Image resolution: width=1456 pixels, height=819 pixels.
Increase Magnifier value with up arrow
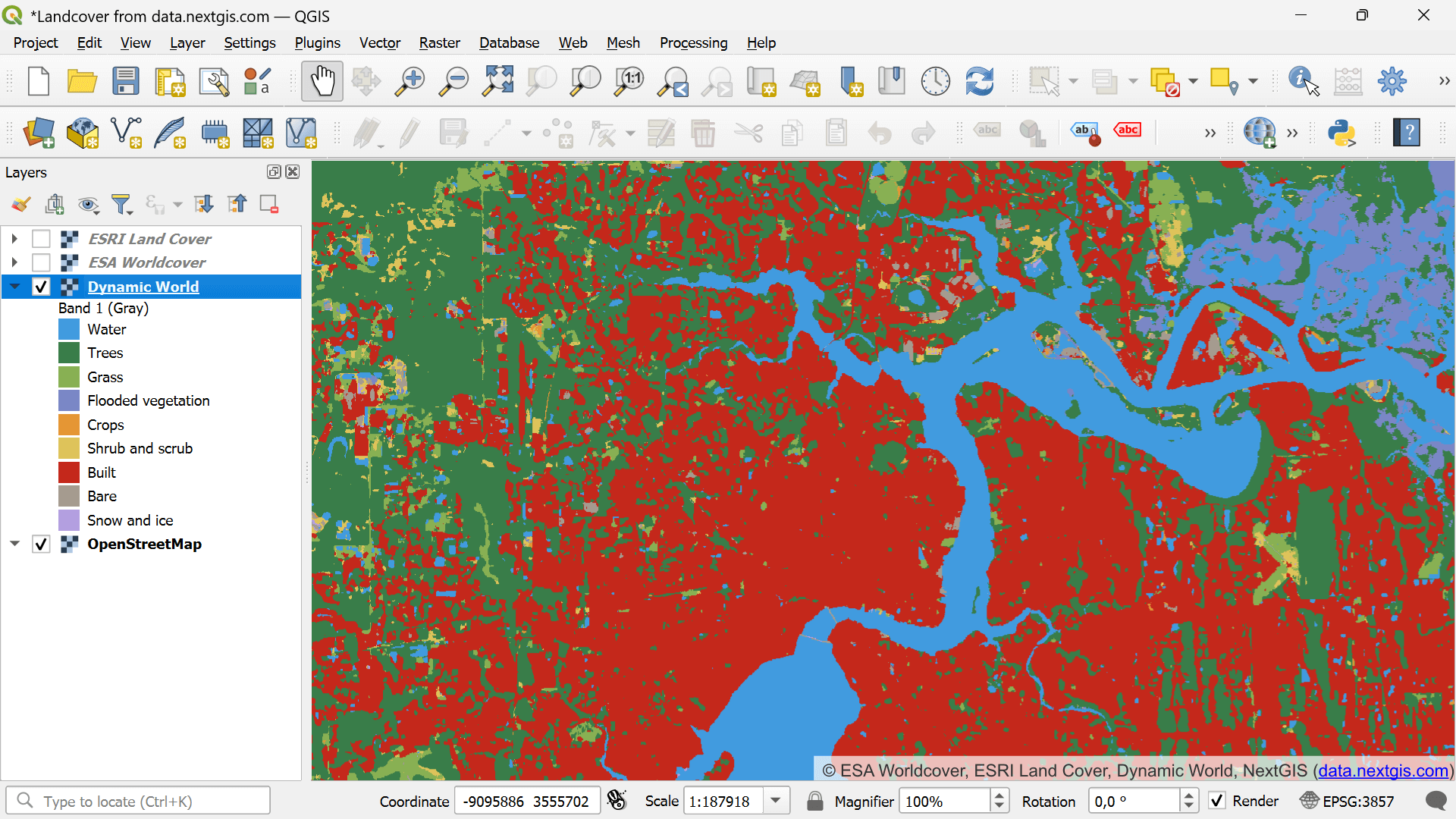[x=999, y=795]
